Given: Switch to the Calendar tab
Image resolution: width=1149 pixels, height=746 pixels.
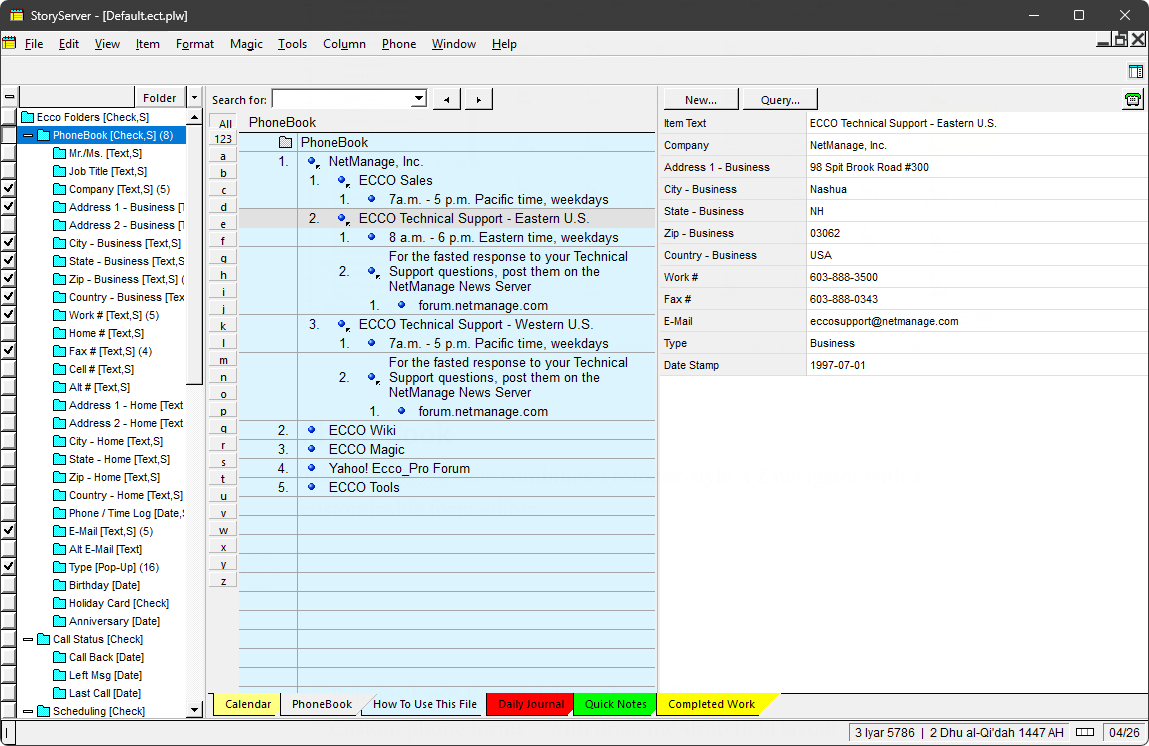Looking at the screenshot, I should pos(248,704).
